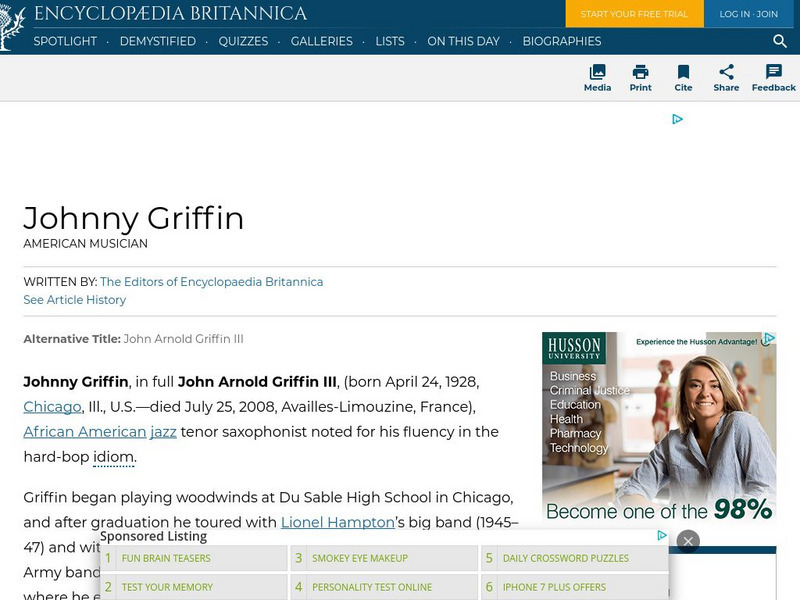Print the article using Print icon
800x600 pixels.
640,72
